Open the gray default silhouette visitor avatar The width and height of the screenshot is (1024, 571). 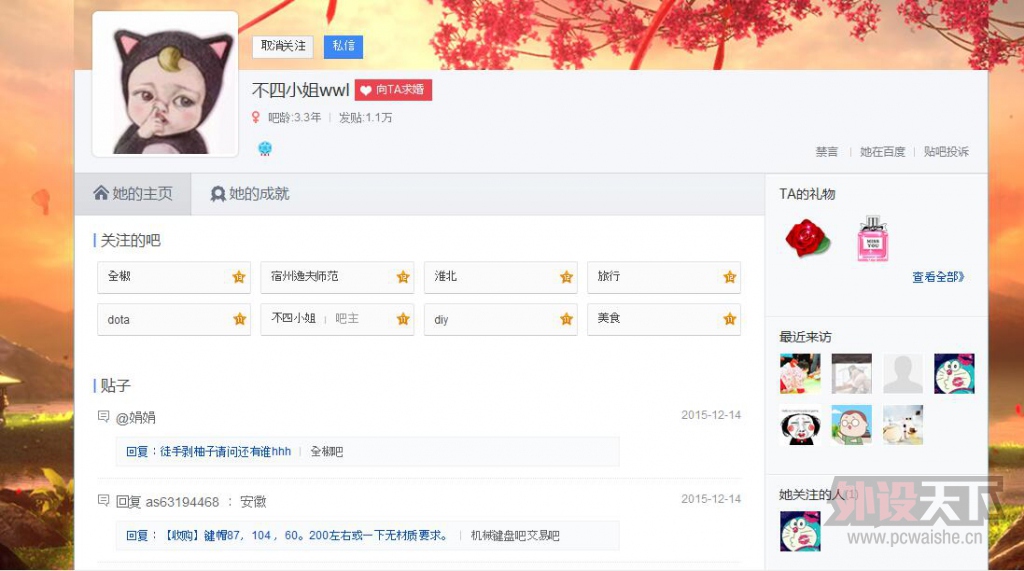(x=903, y=374)
